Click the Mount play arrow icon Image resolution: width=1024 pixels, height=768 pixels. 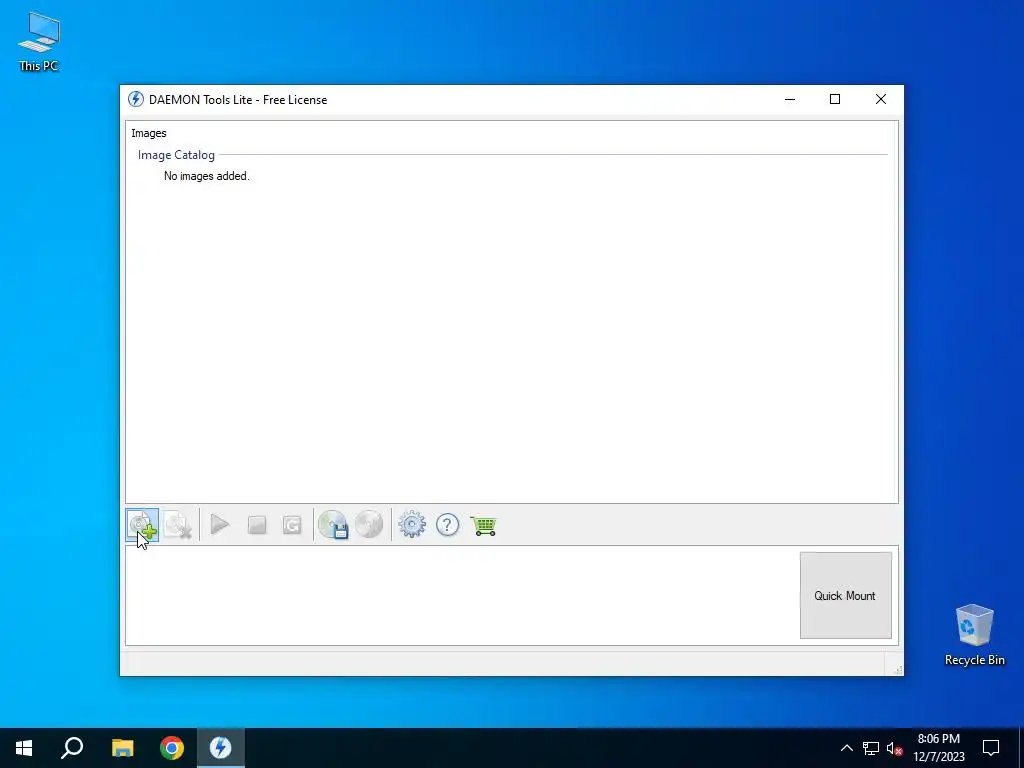pyautogui.click(x=220, y=524)
